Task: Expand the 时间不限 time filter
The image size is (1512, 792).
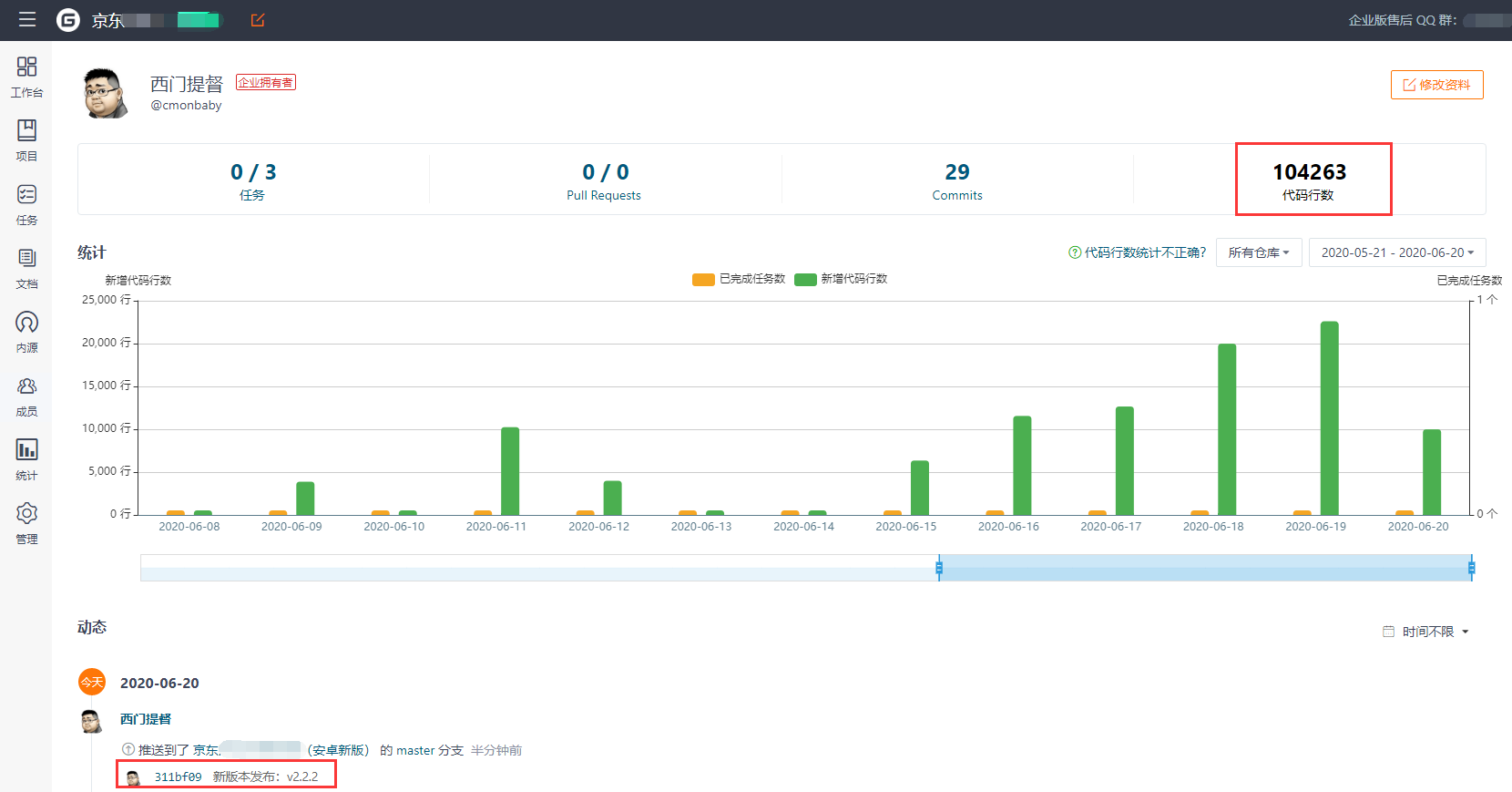Action: coord(1435,632)
